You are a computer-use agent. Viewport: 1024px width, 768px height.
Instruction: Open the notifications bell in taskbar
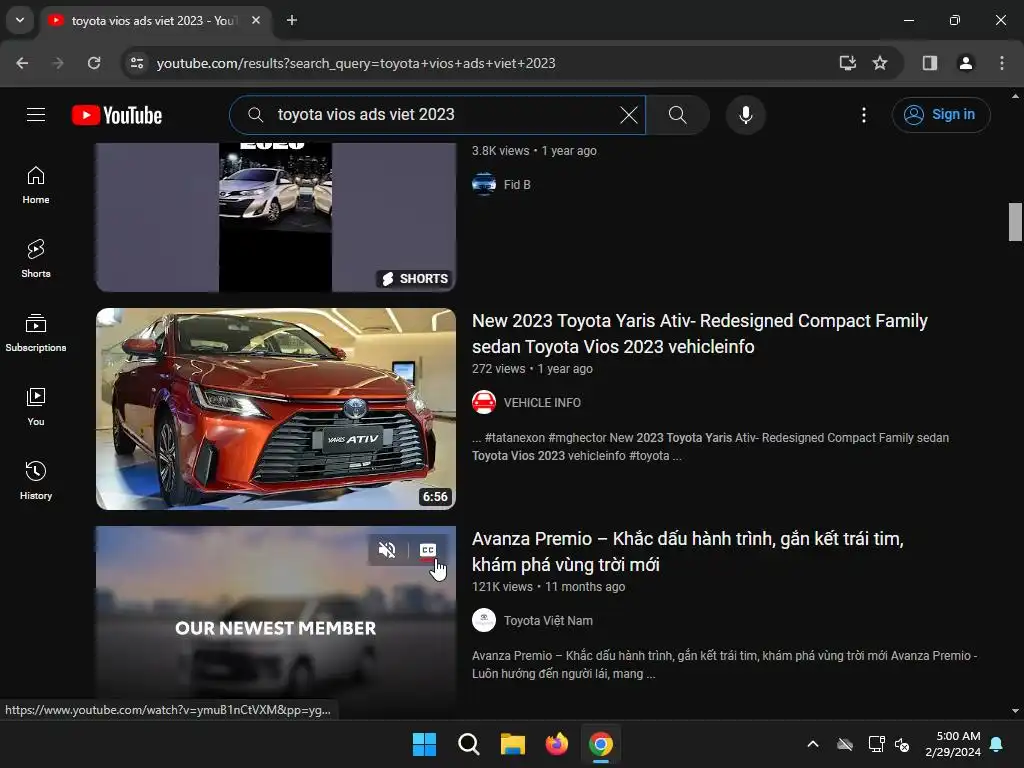click(997, 744)
